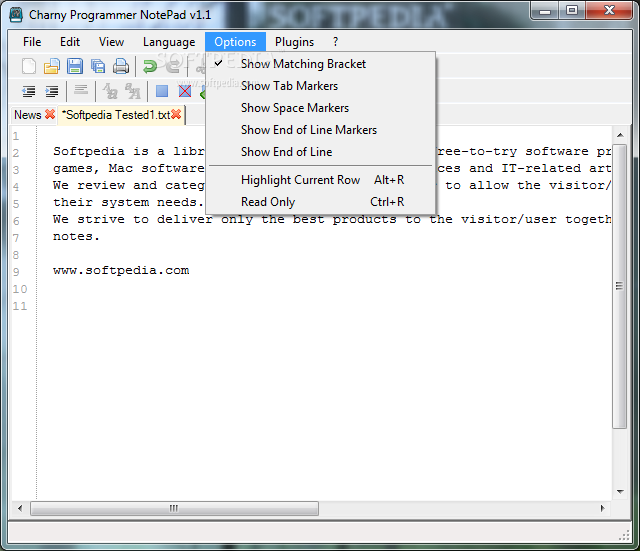Toggle the Show End of Line option
Screen dimensions: 640x551
(321, 152)
